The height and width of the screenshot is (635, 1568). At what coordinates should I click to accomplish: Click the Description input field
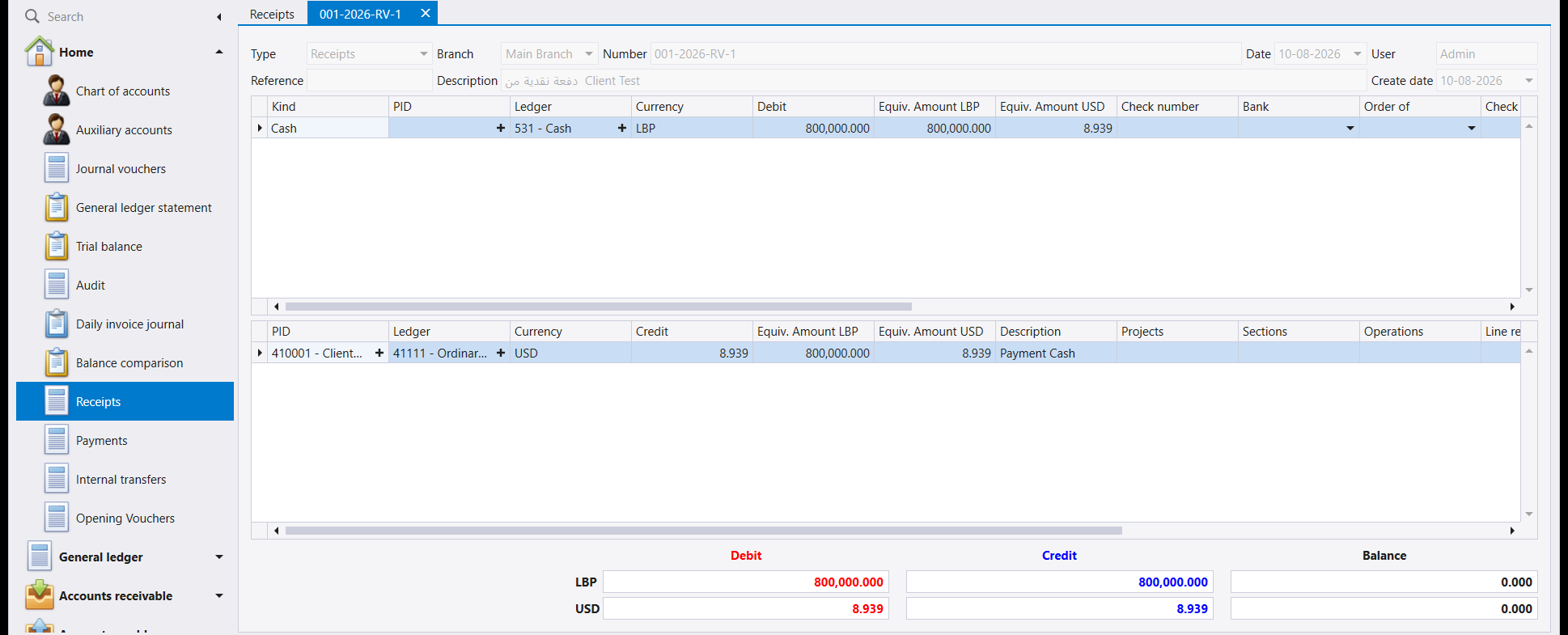pyautogui.click(x=934, y=81)
